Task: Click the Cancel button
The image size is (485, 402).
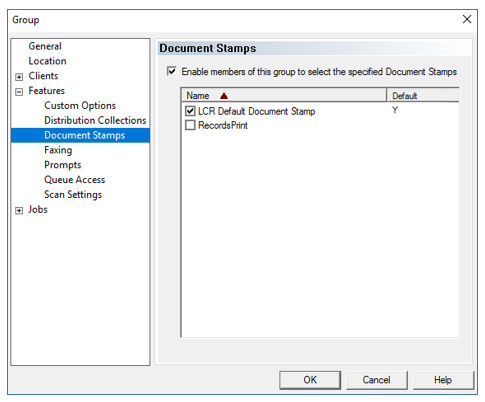Action: pos(377,380)
